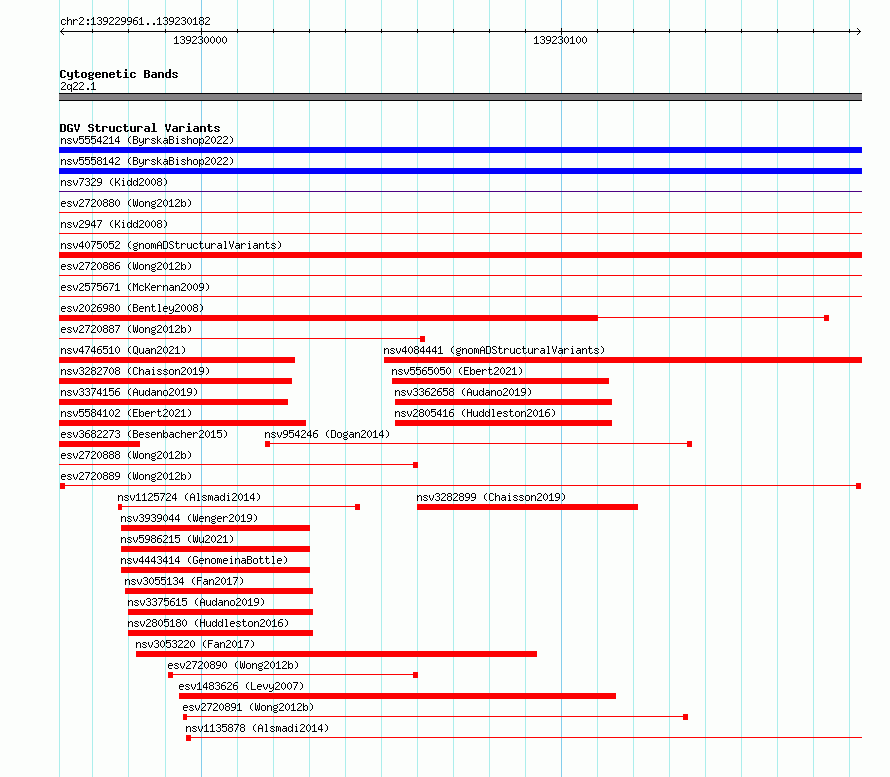Click the right end square of esv2720891
This screenshot has height=777, width=890.
point(686,717)
